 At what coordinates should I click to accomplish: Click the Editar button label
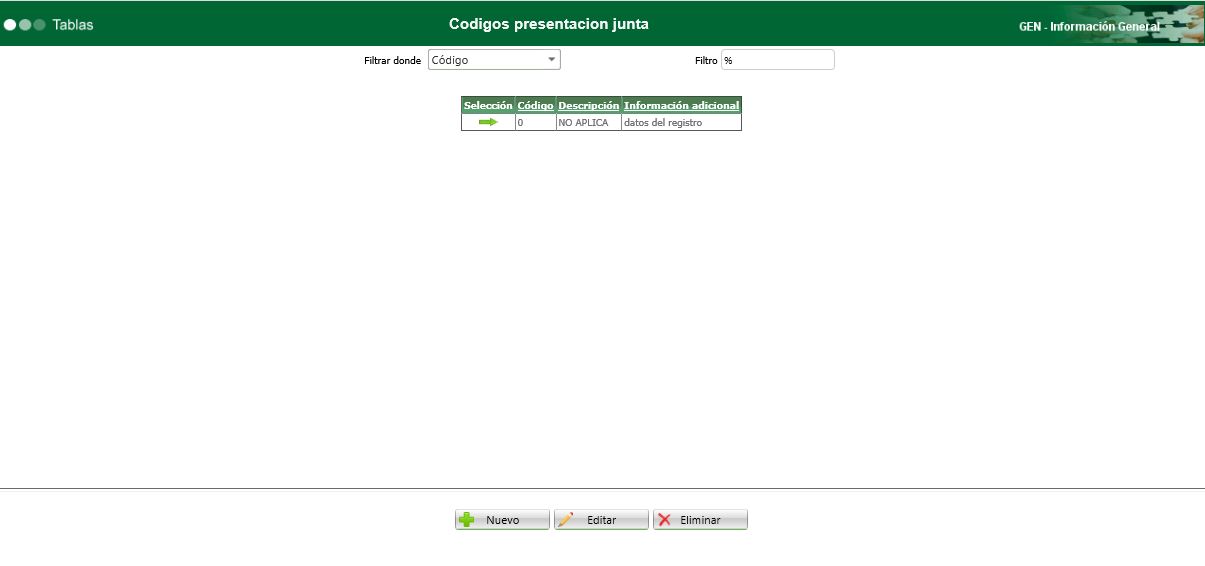[601, 520]
